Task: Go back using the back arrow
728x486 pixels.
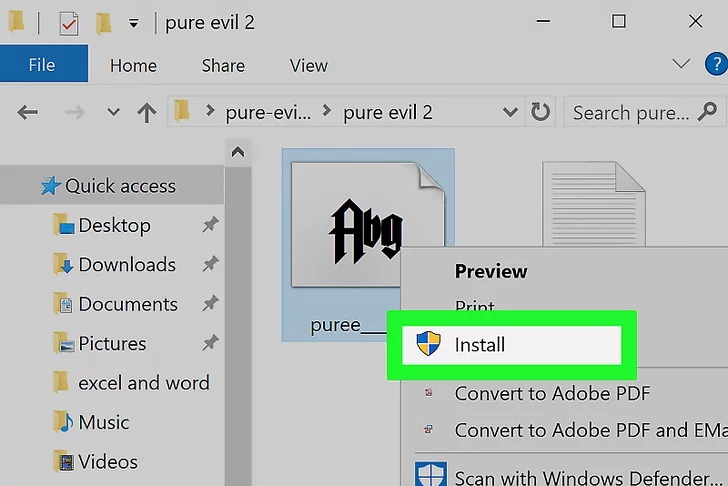Action: point(28,112)
